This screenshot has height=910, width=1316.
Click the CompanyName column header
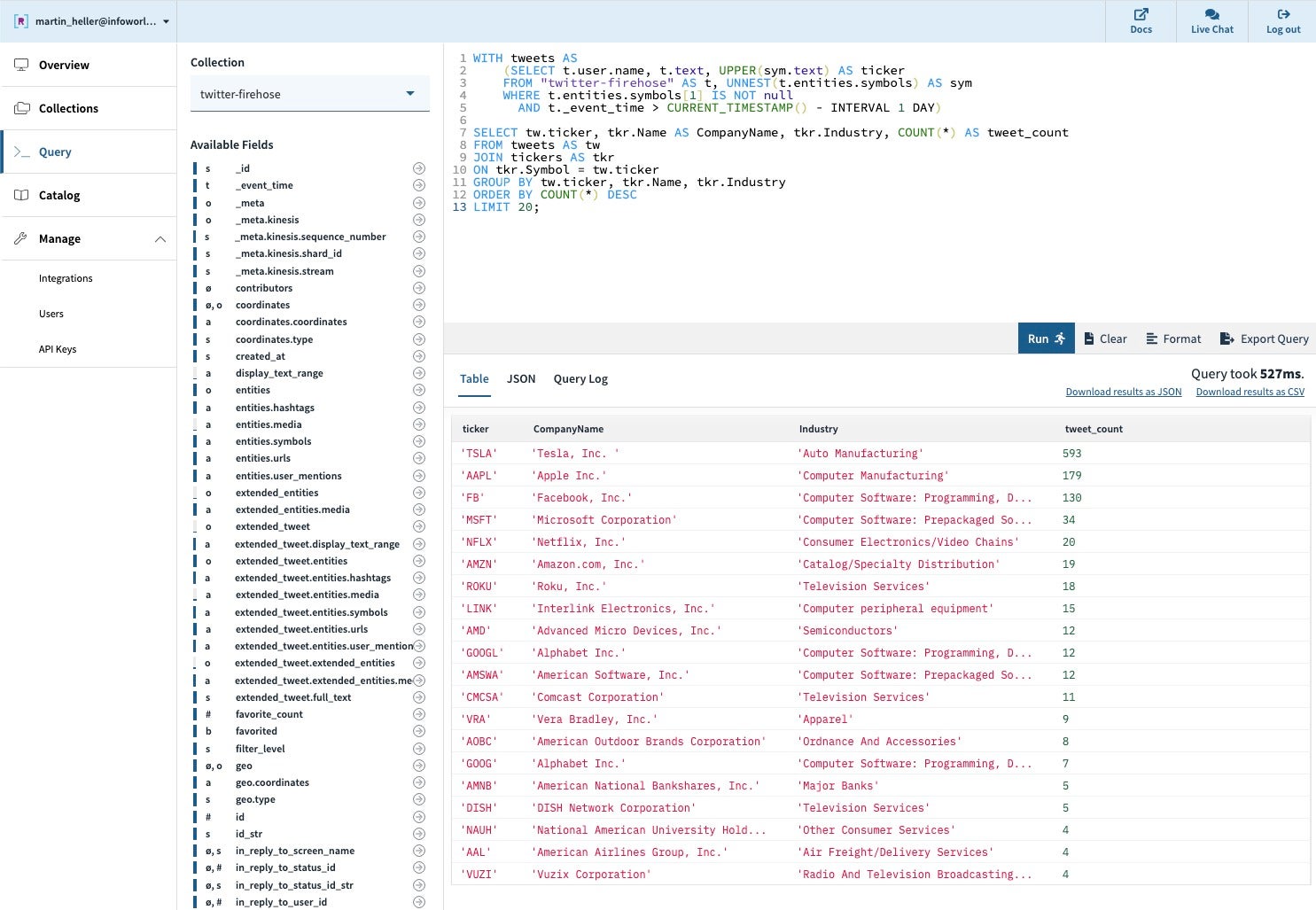tap(569, 429)
